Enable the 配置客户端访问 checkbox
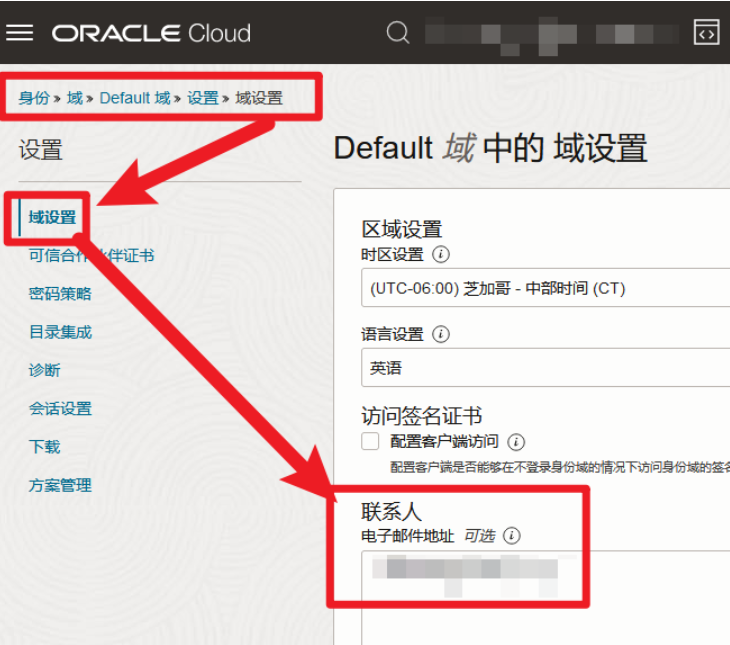 [371, 441]
